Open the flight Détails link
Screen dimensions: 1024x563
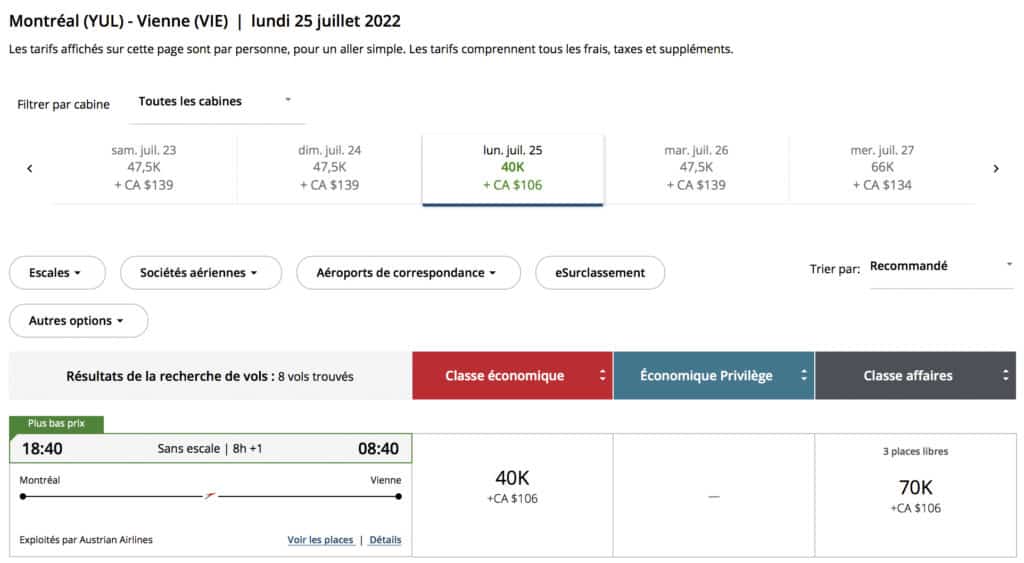385,540
